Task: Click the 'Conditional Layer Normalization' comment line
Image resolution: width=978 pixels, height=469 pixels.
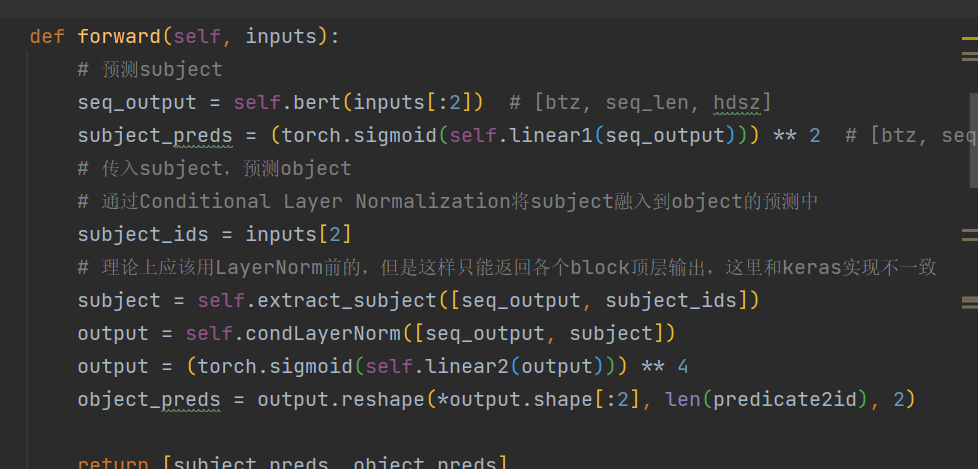Action: tap(448, 201)
